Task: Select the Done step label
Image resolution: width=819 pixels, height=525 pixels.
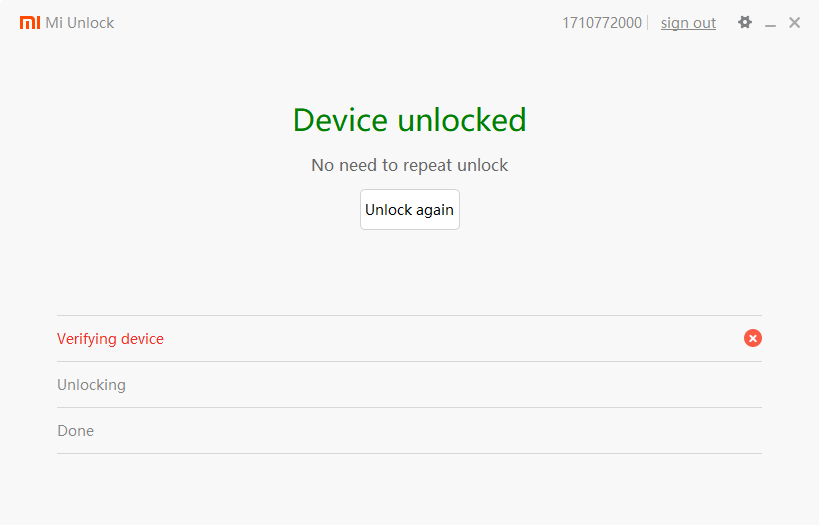Action: click(x=75, y=431)
